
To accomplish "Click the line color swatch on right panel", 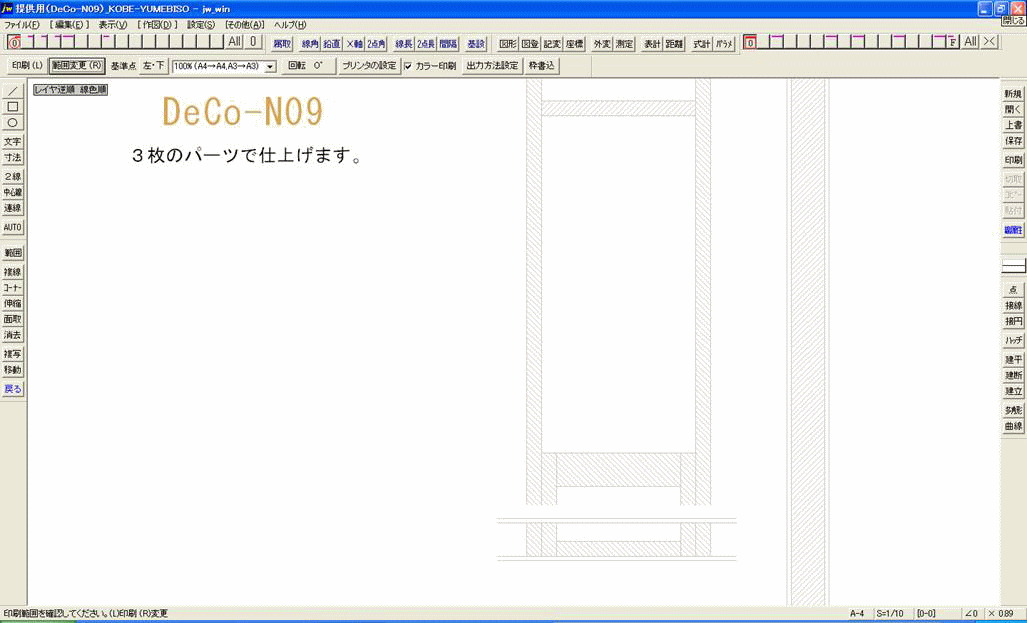I will tap(1013, 266).
